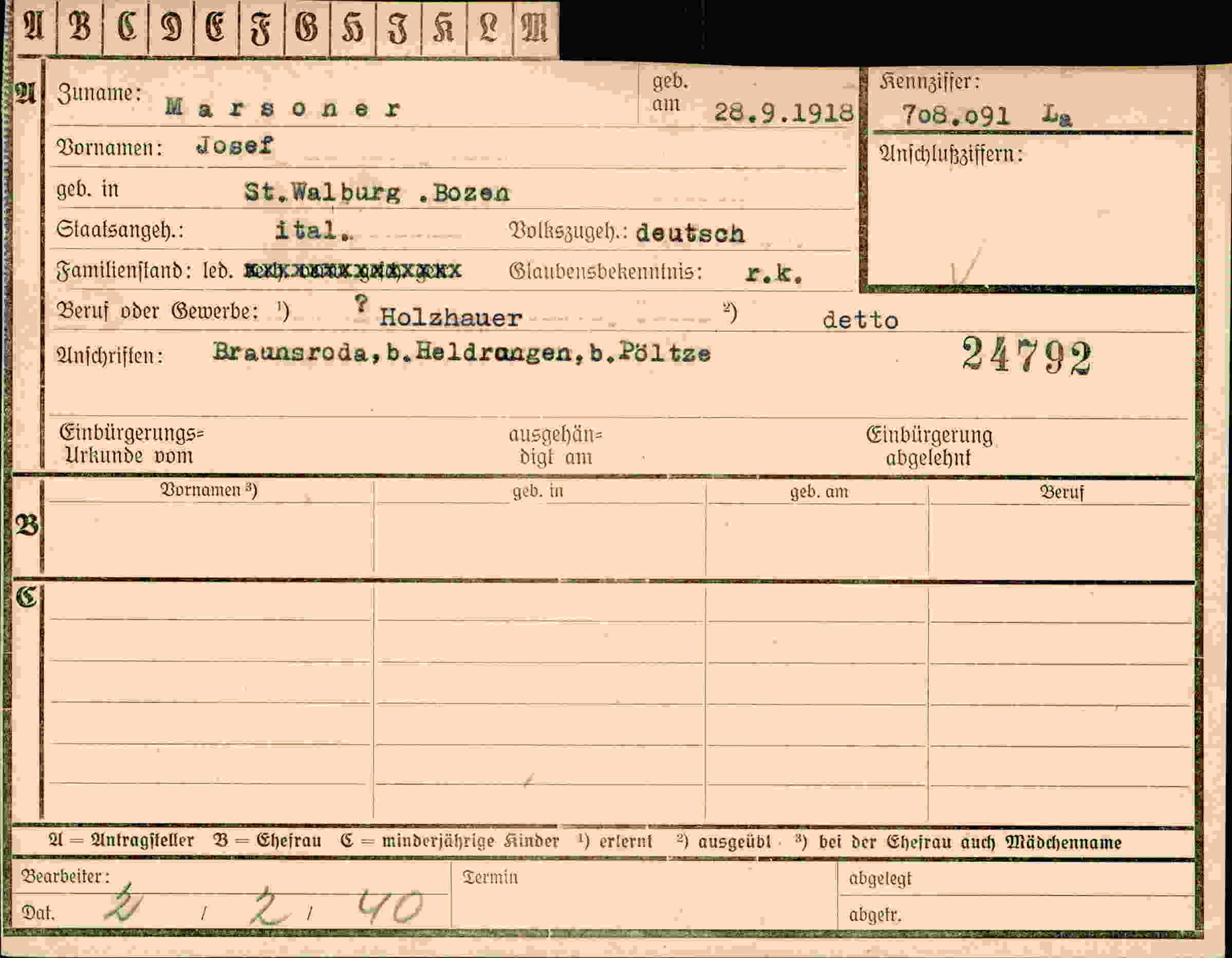The height and width of the screenshot is (958, 1232).
Task: Click the legend text C = minderjährige Kinder
Action: click(x=450, y=841)
